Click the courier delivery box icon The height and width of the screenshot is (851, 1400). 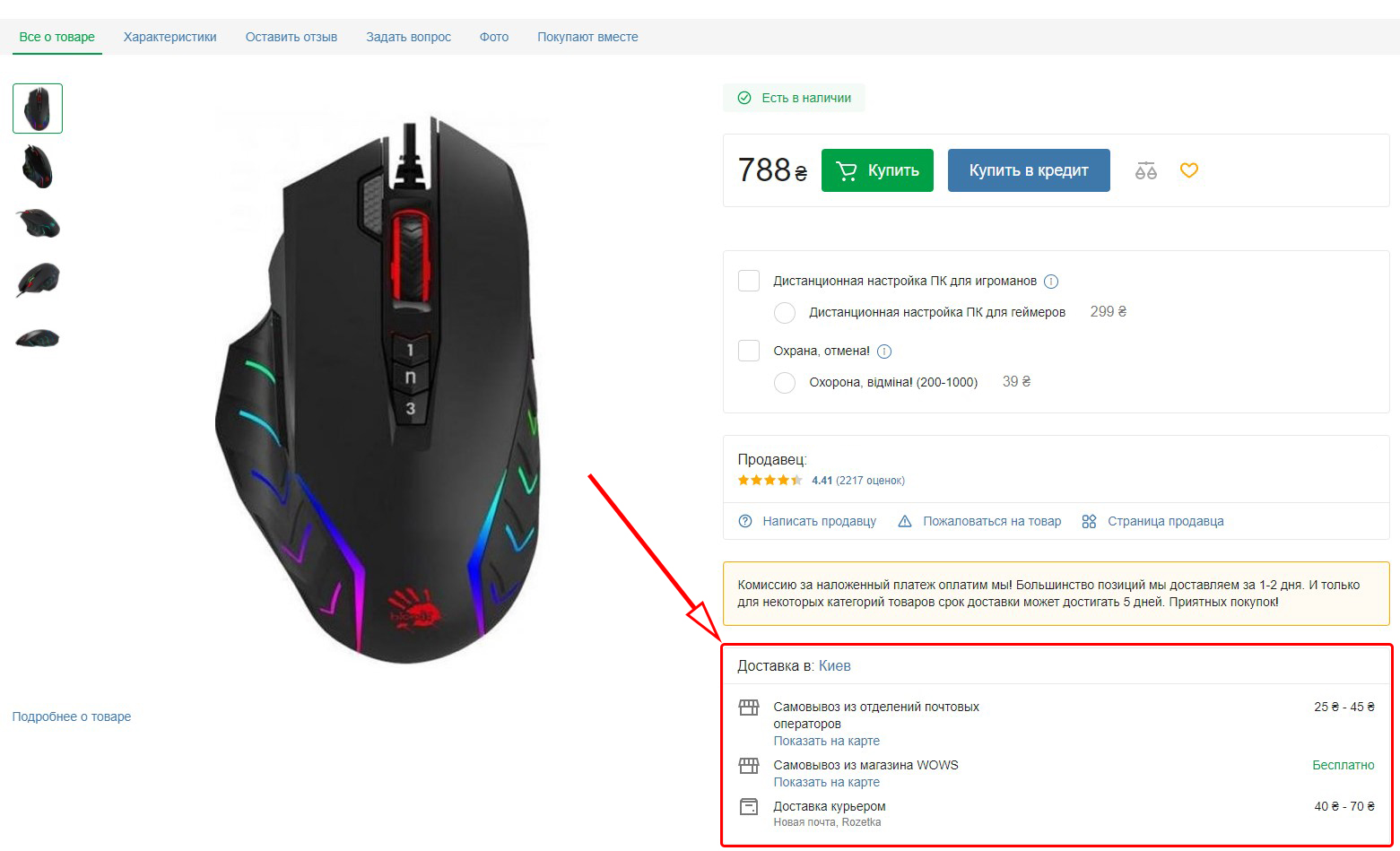pyautogui.click(x=748, y=806)
